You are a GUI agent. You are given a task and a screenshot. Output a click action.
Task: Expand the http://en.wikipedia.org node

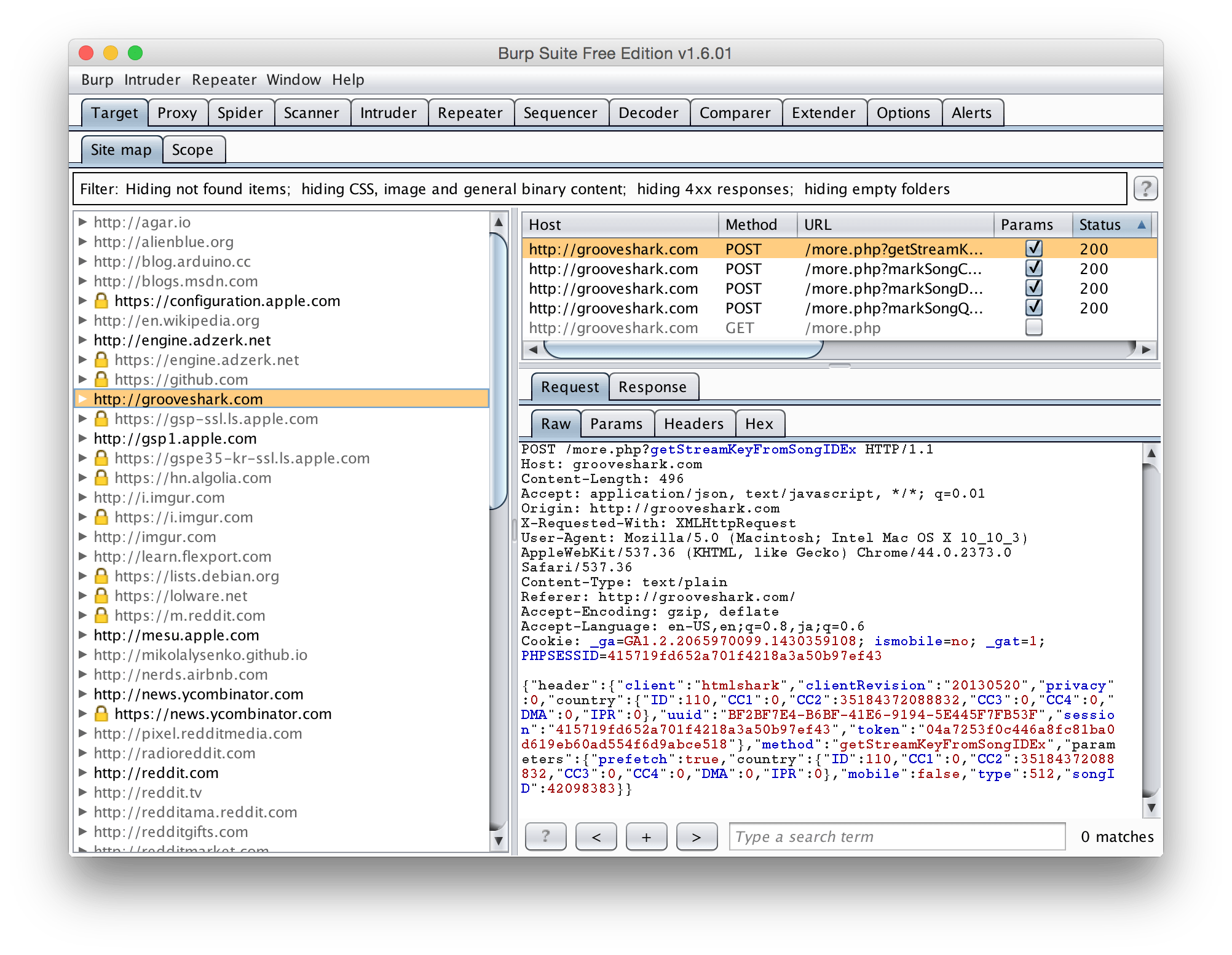coord(82,320)
